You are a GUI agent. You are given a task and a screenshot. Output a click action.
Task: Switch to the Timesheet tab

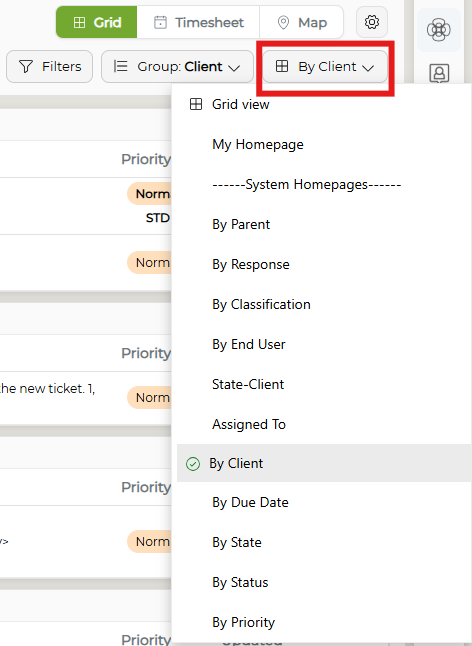click(x=198, y=22)
